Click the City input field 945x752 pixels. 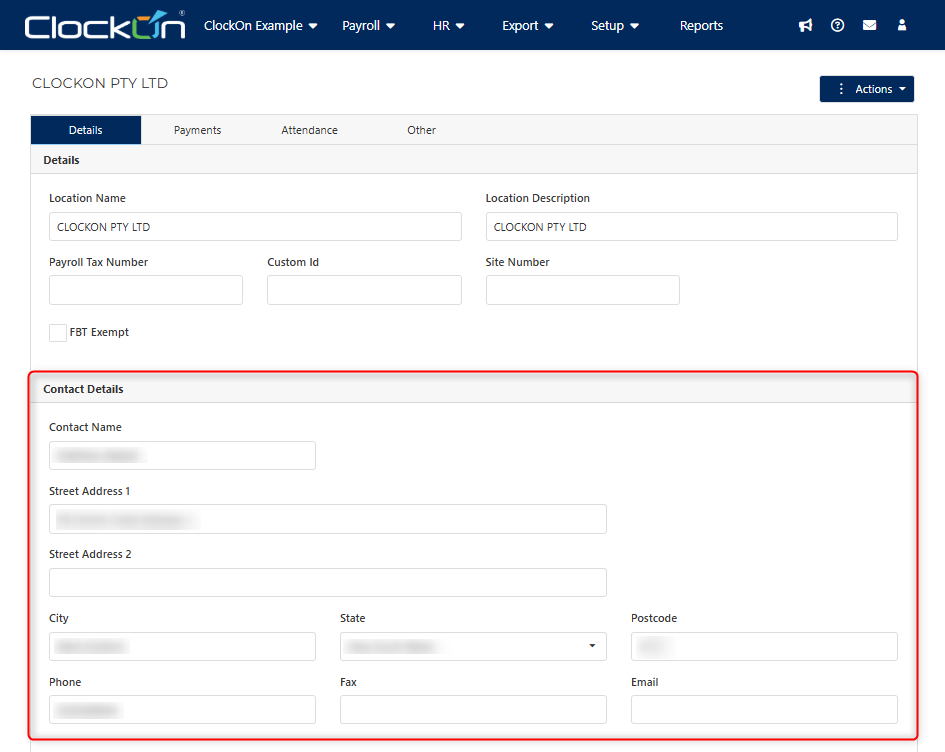pyautogui.click(x=182, y=647)
